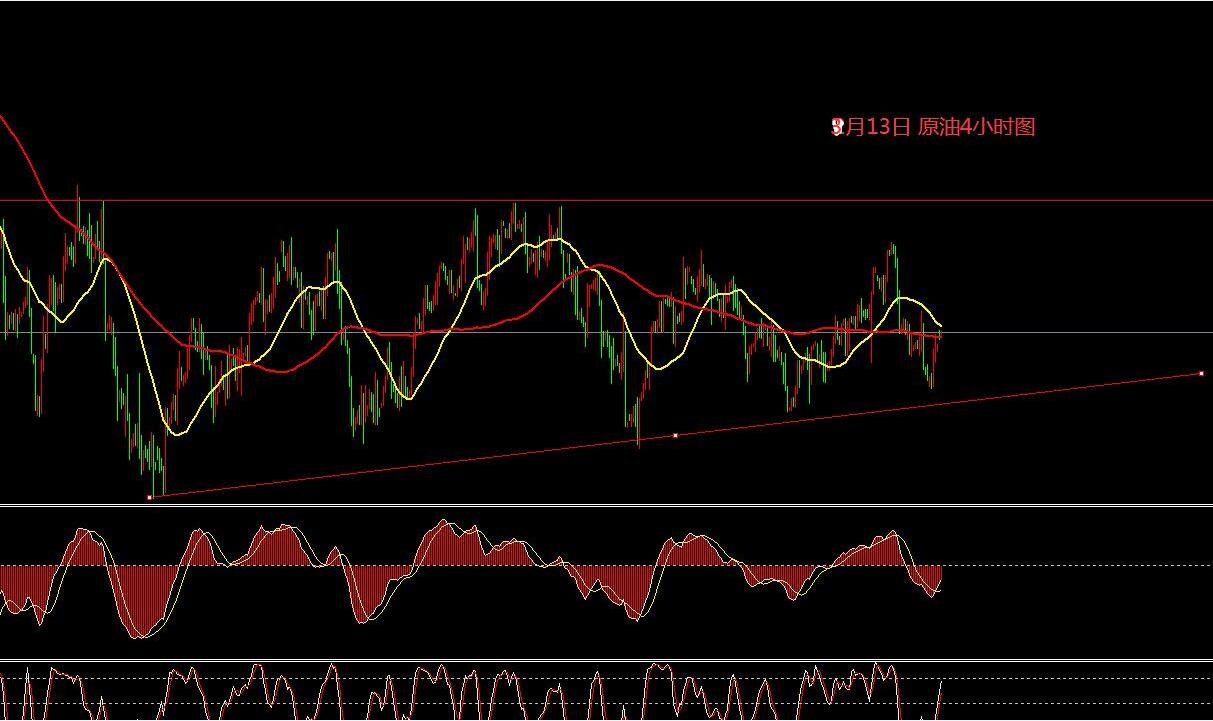The height and width of the screenshot is (721, 1213).
Task: Click the last candlestick peak before the latest drop
Action: pos(893,246)
